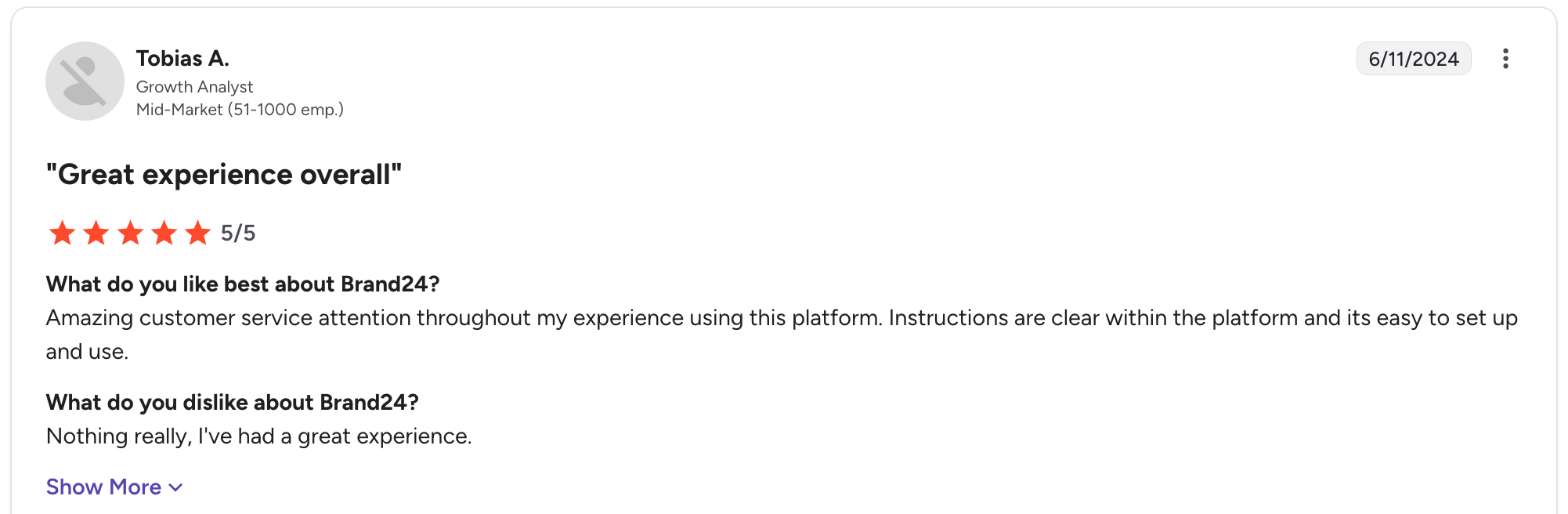Open reviewer name Tobias A.
1568x514 pixels.
tap(182, 58)
